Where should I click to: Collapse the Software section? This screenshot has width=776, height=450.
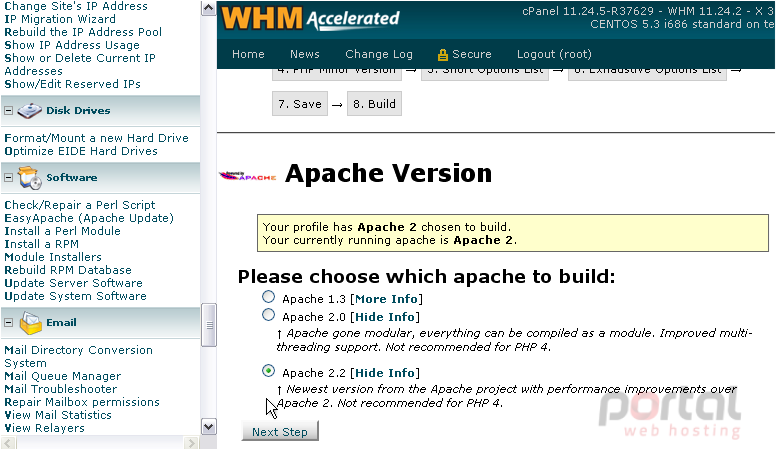(x=8, y=178)
